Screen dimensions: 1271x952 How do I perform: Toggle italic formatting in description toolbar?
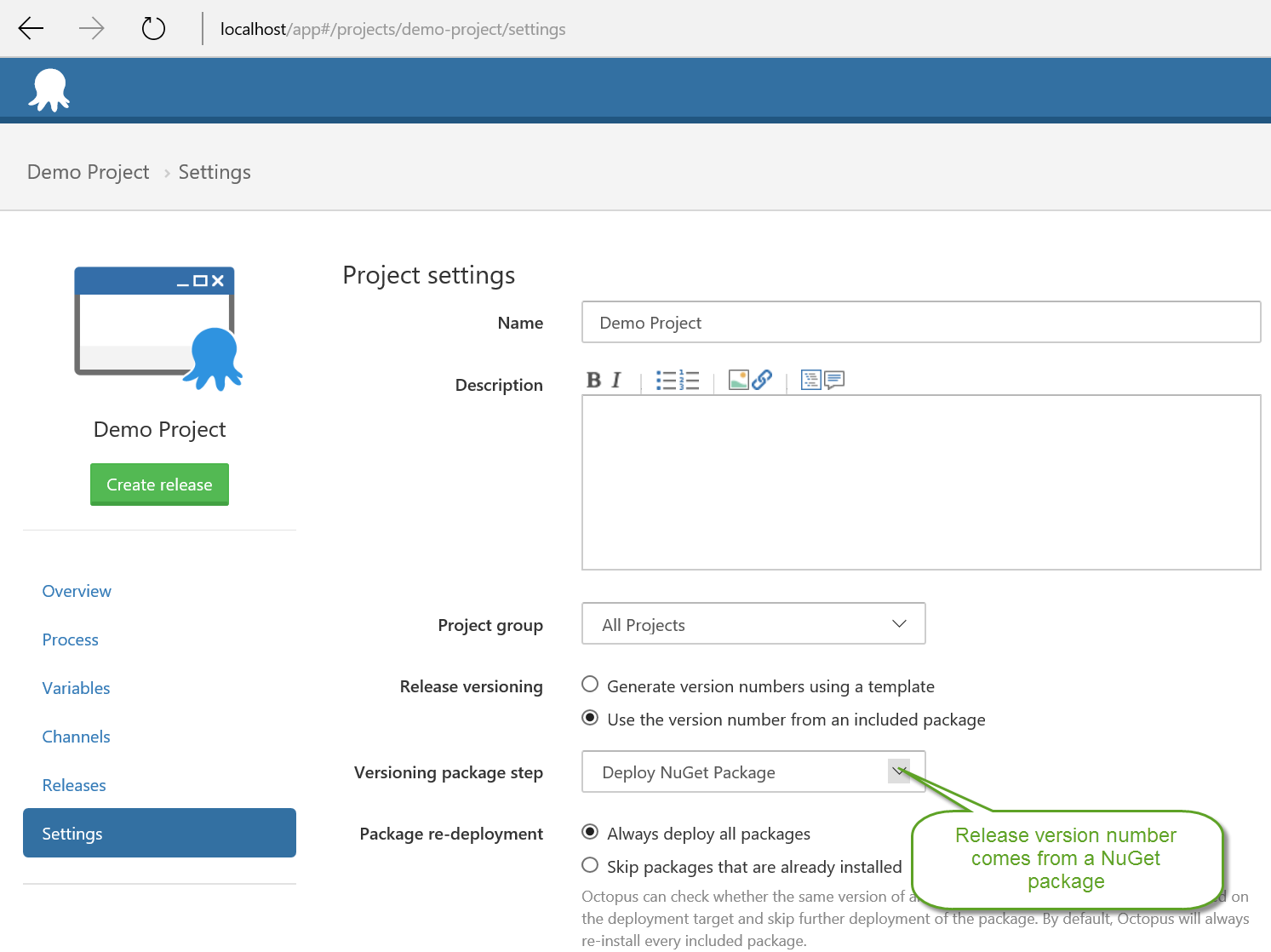pyautogui.click(x=616, y=381)
